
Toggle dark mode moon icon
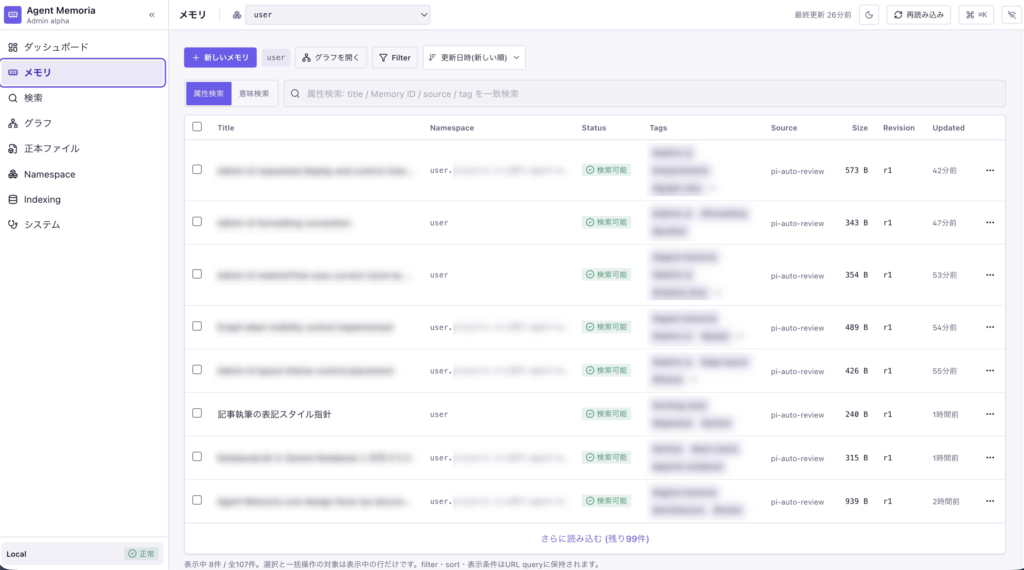coord(869,14)
